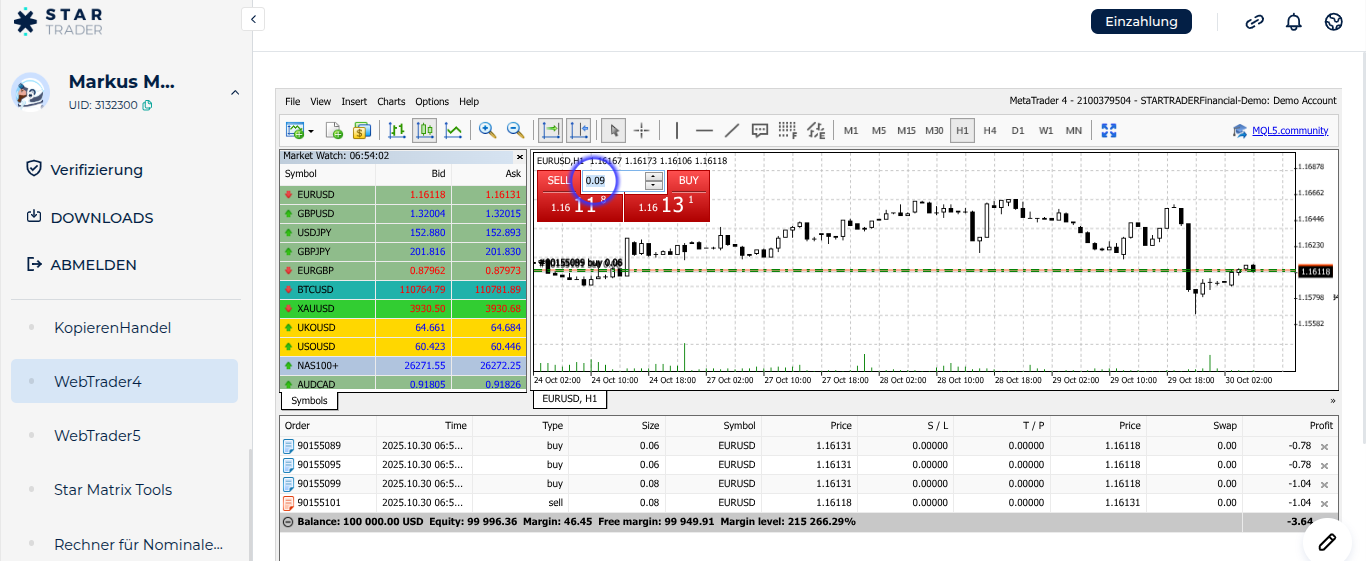Screen dimensions: 1366x561
Task: Open the Insert menu
Action: click(354, 101)
